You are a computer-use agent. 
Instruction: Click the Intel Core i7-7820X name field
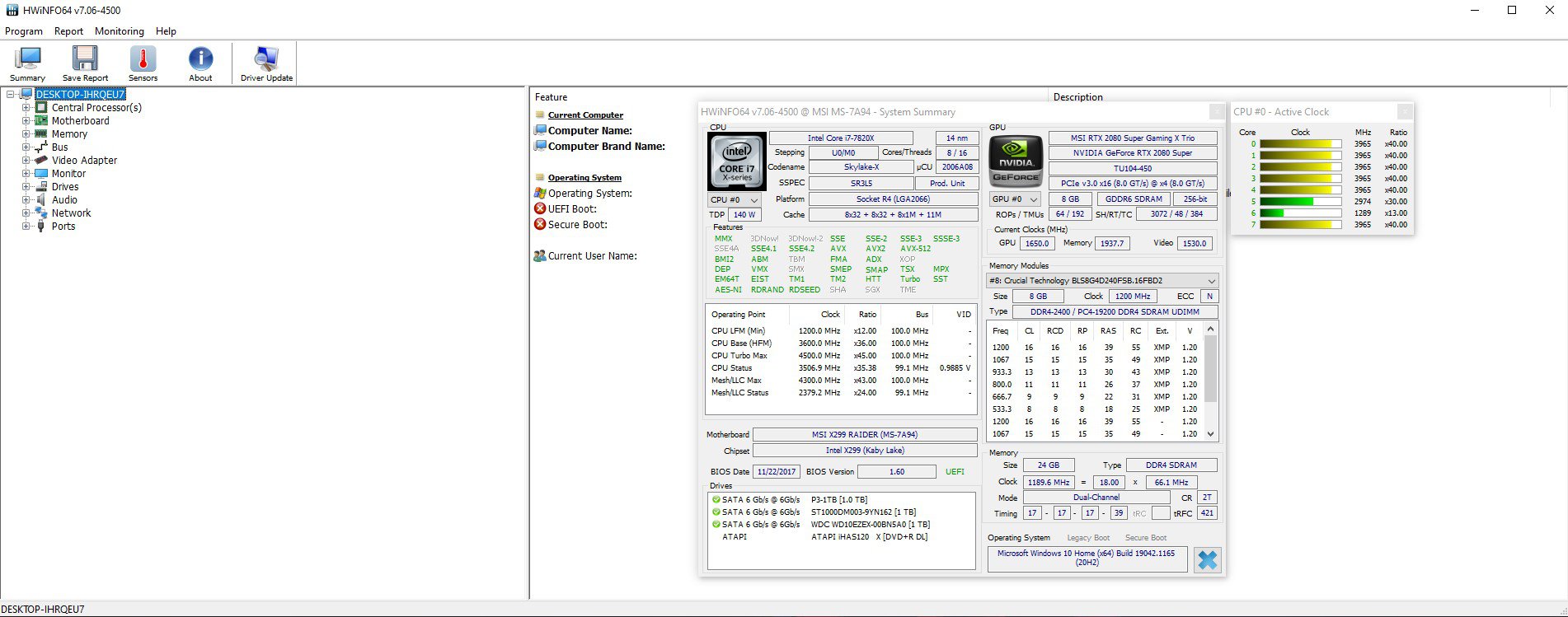[x=841, y=138]
